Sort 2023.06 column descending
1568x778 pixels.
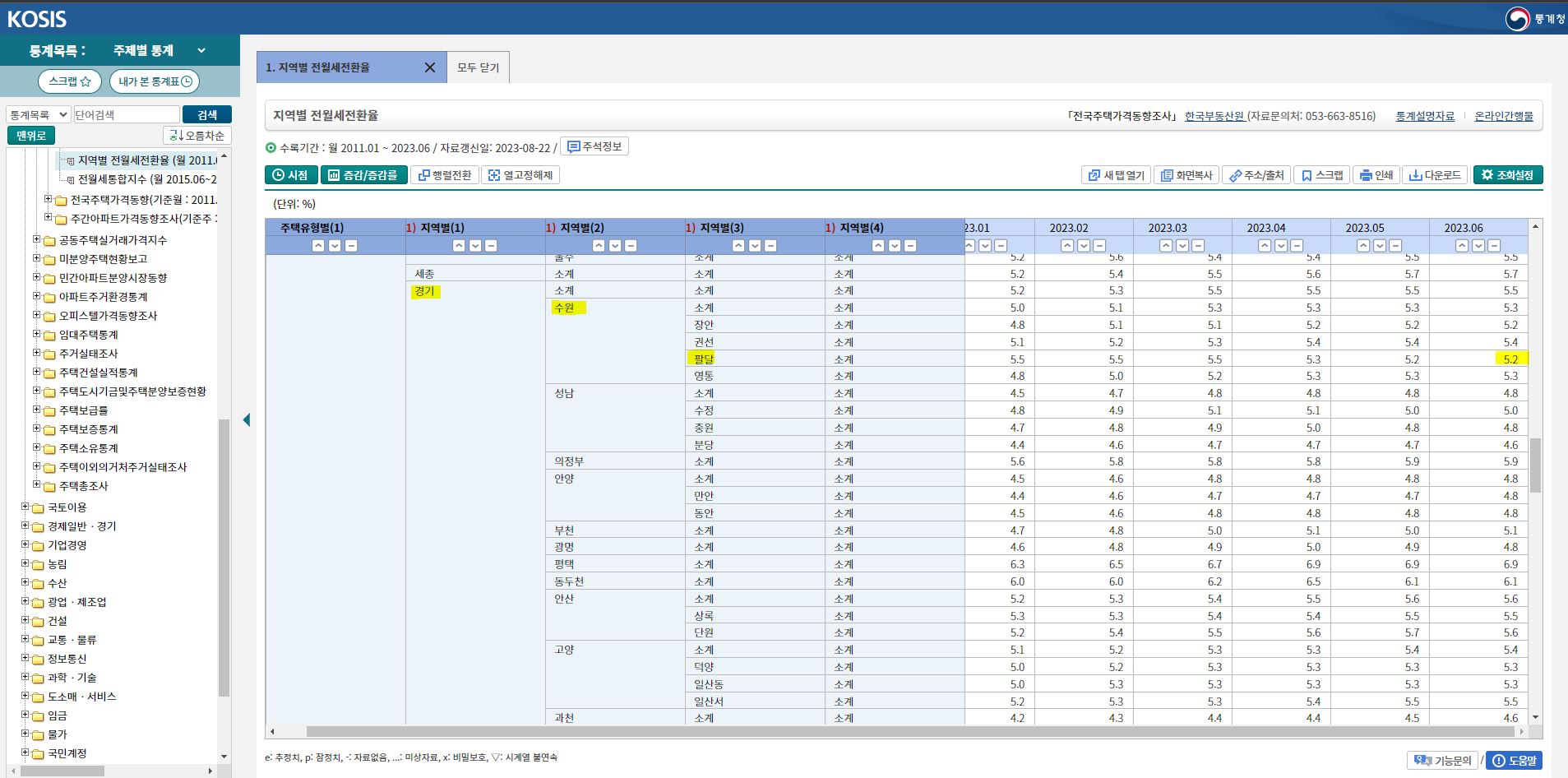(1478, 245)
